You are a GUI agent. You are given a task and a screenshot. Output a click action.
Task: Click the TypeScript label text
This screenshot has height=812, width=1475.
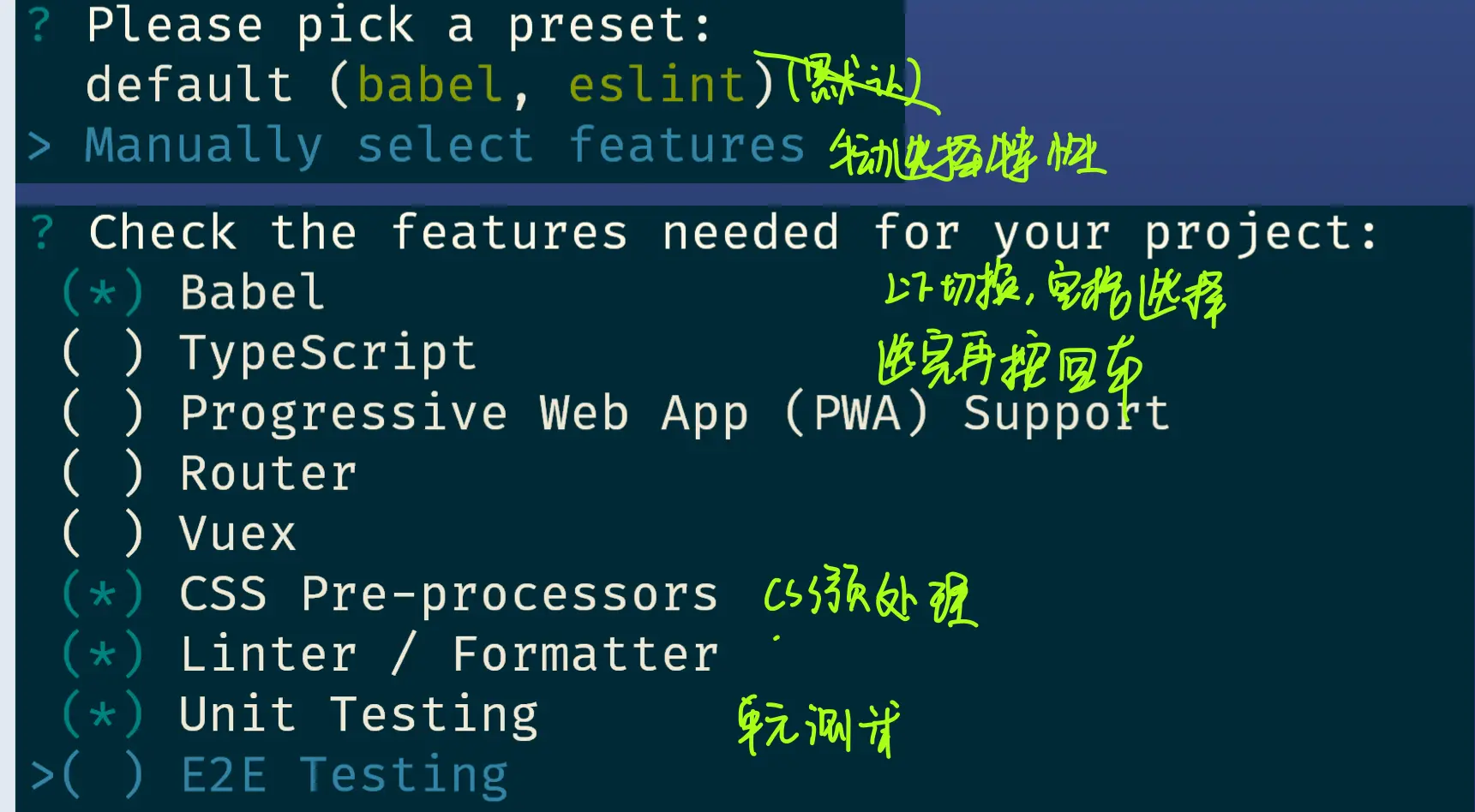pyautogui.click(x=327, y=354)
